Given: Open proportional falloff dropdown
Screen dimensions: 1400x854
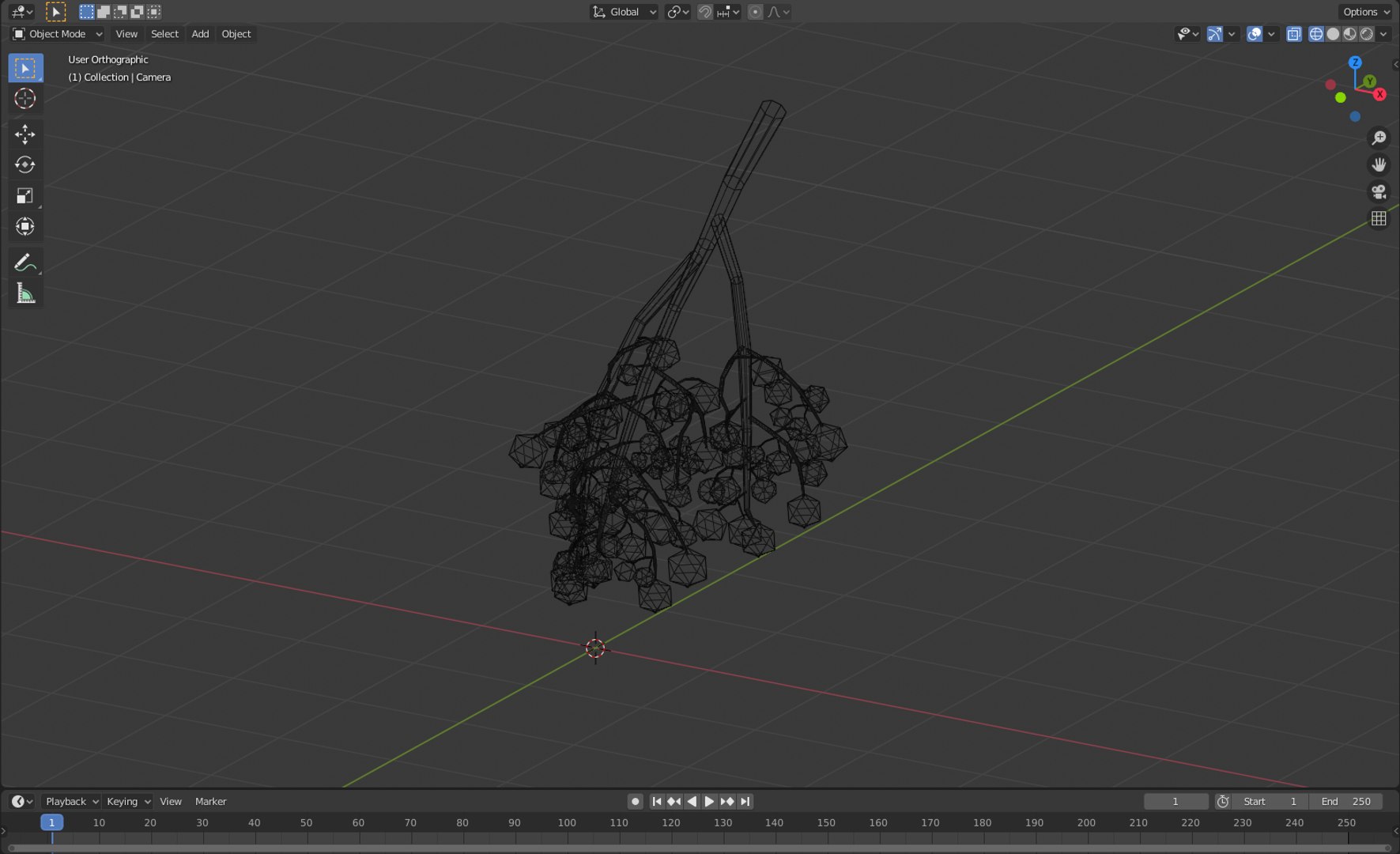Looking at the screenshot, I should click(x=779, y=12).
